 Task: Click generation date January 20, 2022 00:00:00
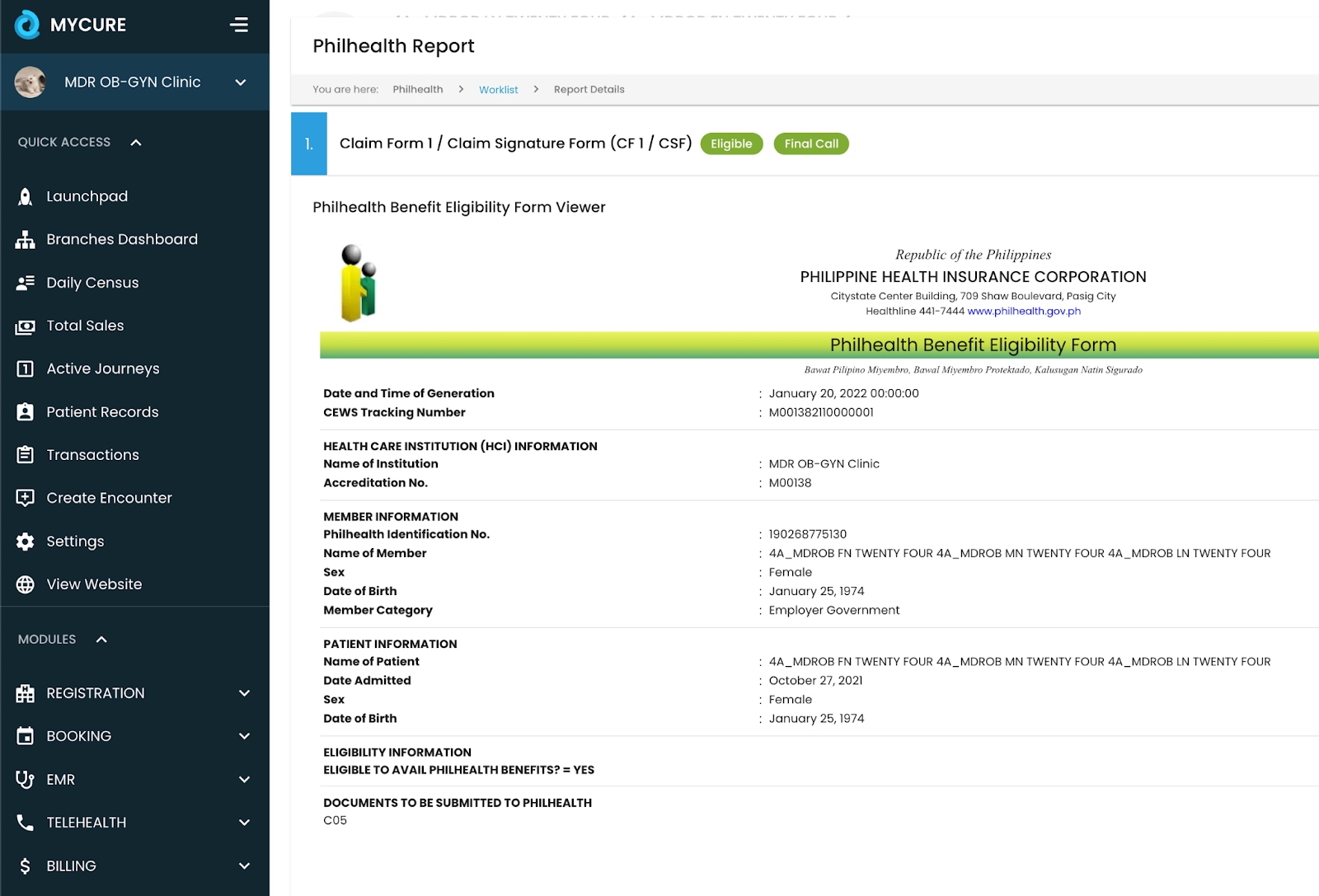(x=844, y=393)
